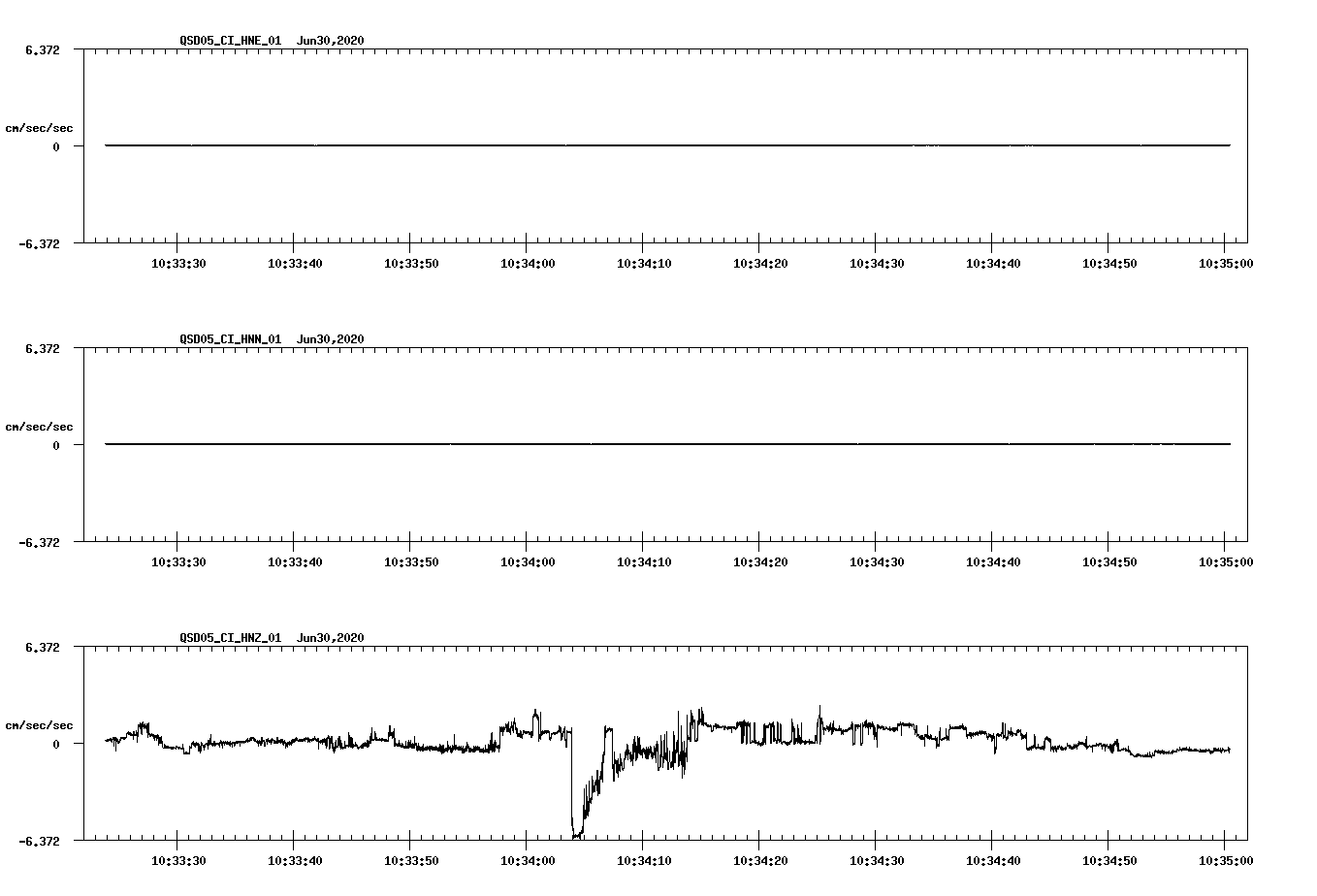The height and width of the screenshot is (896, 1317).
Task: Pick the 10:33:40 time label under HNZ plot
Action: 295,861
